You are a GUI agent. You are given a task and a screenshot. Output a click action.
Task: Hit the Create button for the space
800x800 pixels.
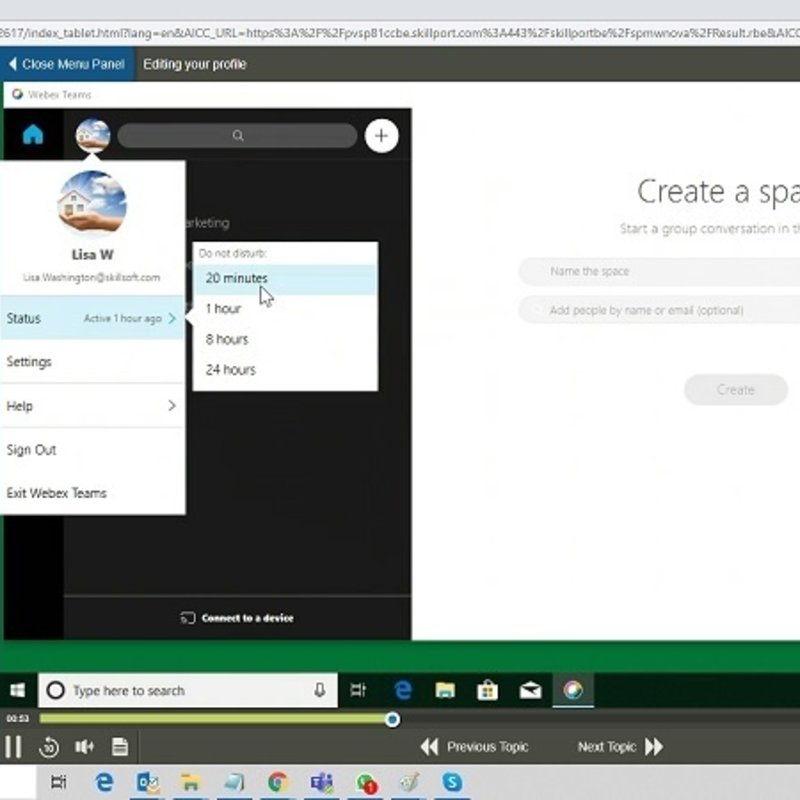pyautogui.click(x=736, y=390)
